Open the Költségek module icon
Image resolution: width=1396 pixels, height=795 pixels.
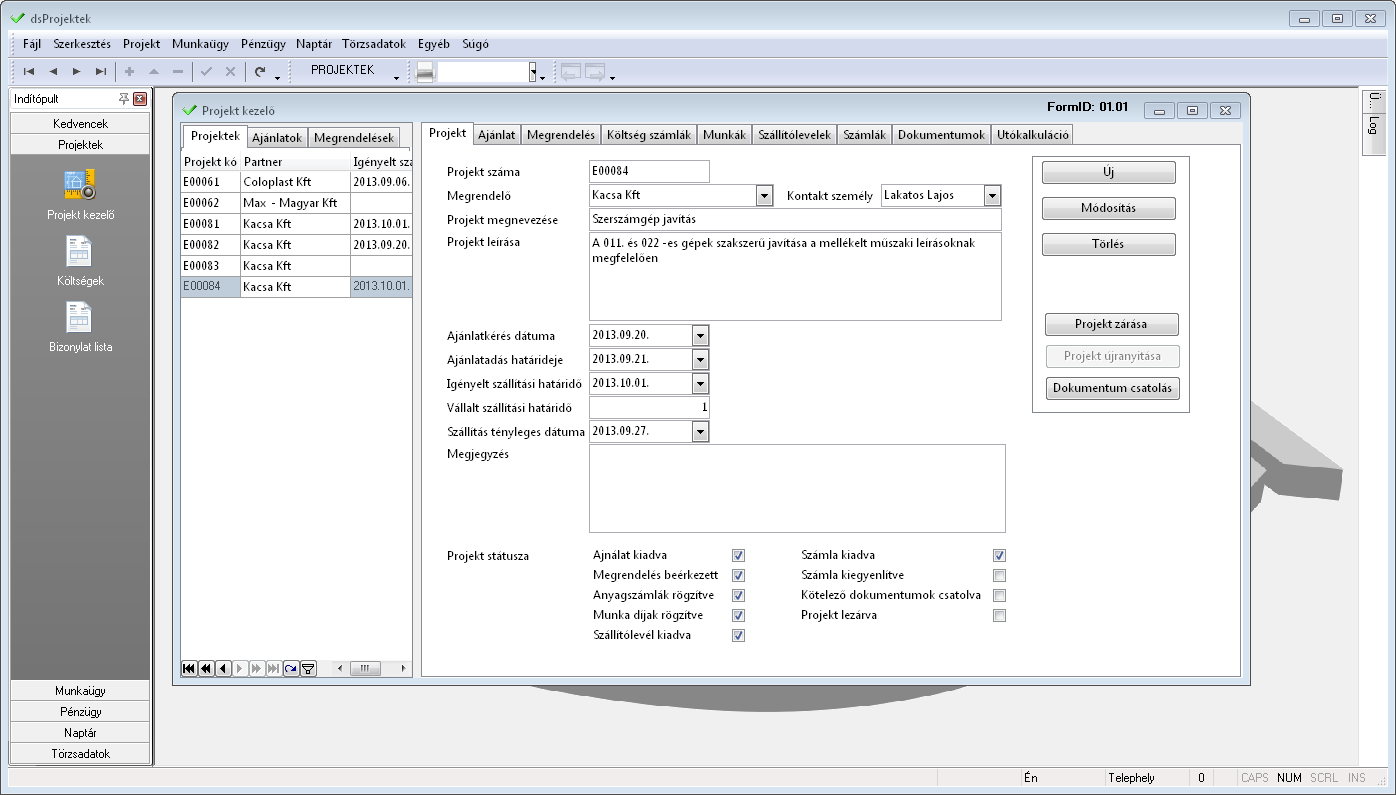pos(79,261)
